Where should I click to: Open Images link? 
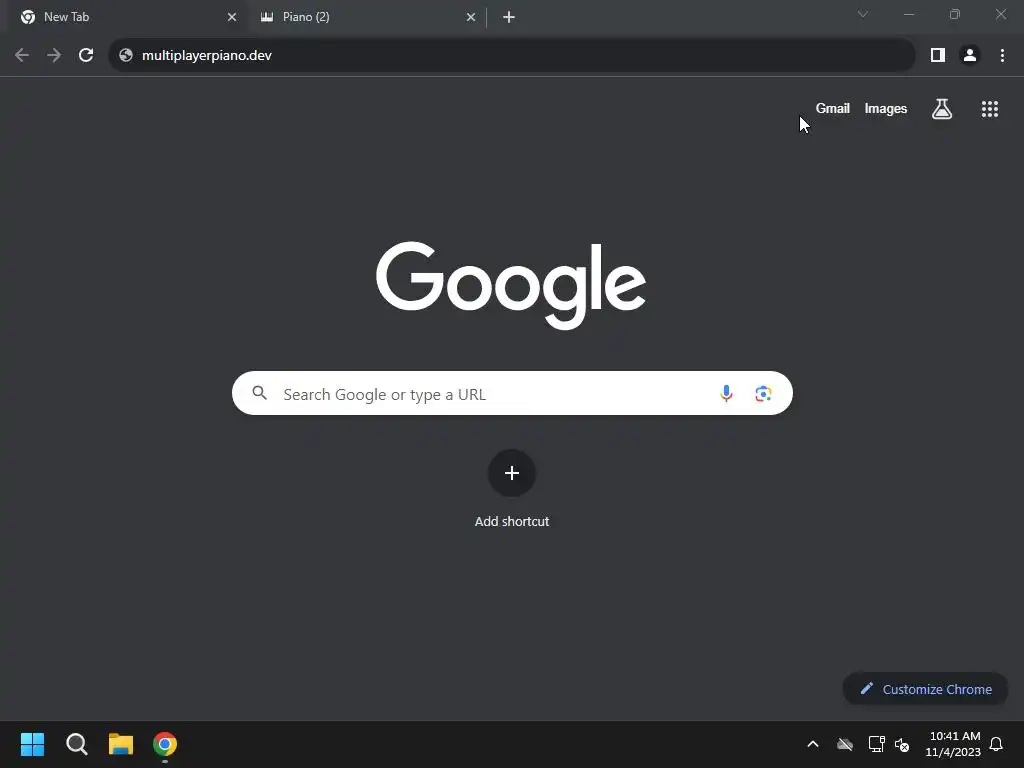[886, 108]
